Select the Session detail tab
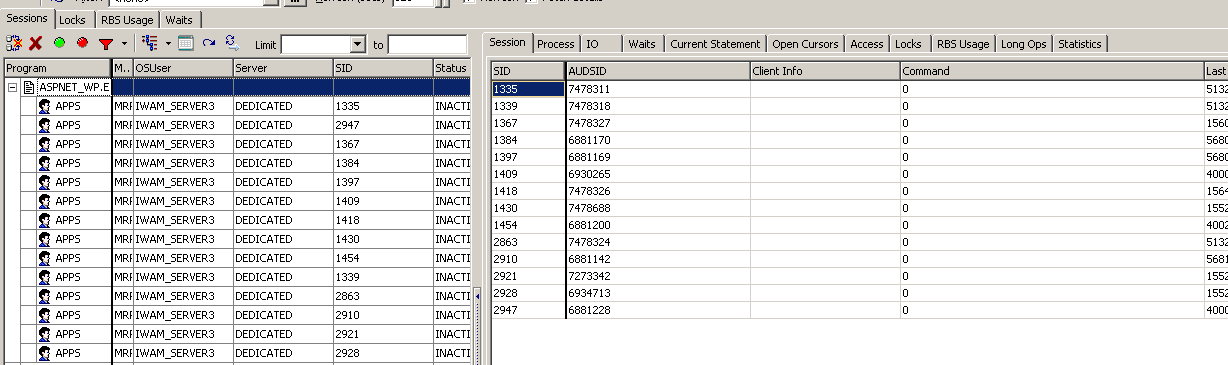 coord(507,43)
